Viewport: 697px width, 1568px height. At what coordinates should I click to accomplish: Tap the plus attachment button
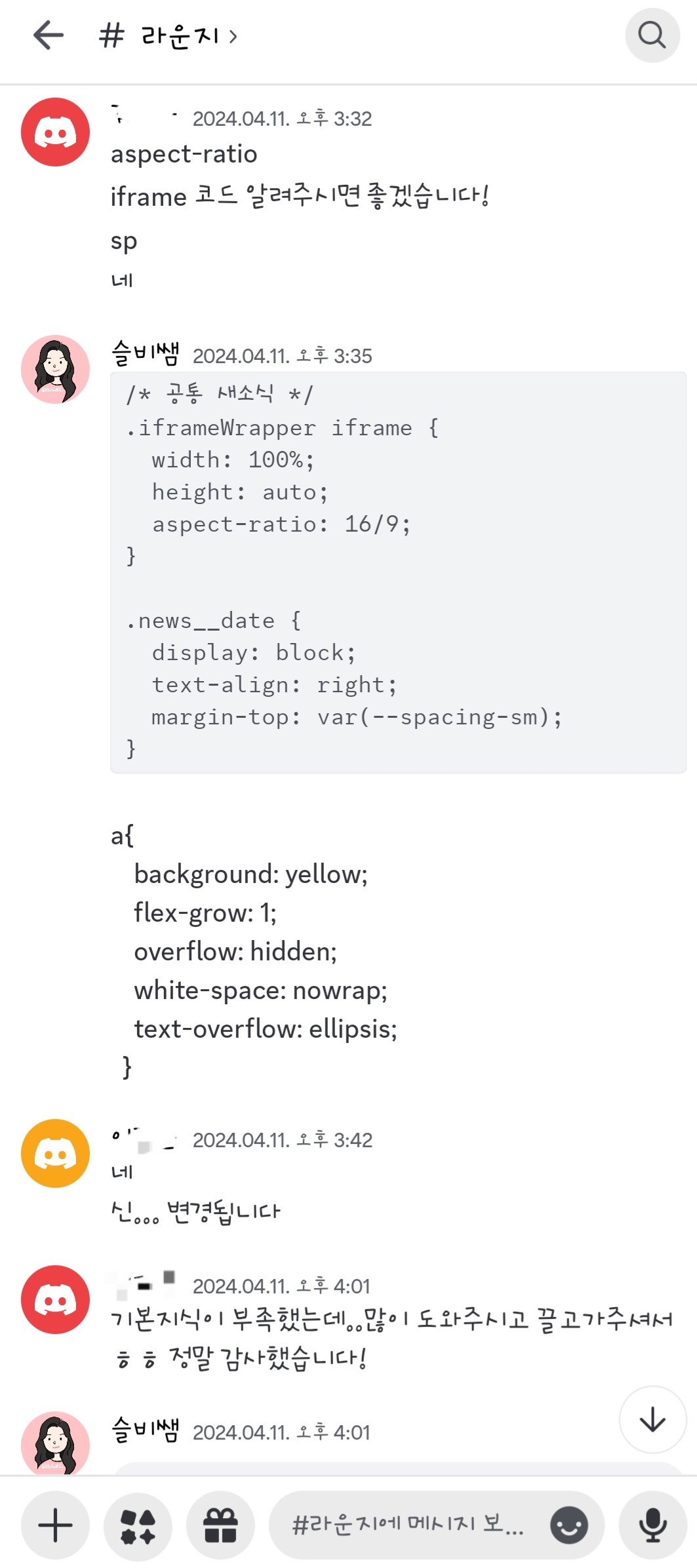[x=55, y=1525]
